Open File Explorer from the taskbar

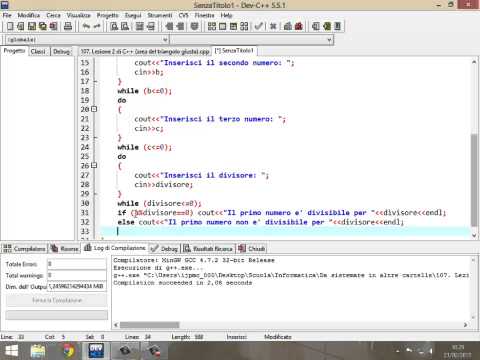coord(38,351)
